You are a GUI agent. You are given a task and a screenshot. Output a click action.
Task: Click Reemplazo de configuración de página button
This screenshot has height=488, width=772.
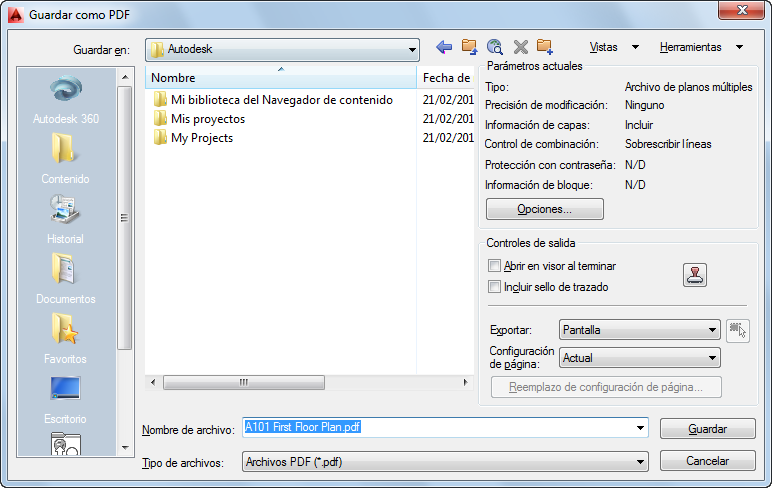pyautogui.click(x=606, y=387)
